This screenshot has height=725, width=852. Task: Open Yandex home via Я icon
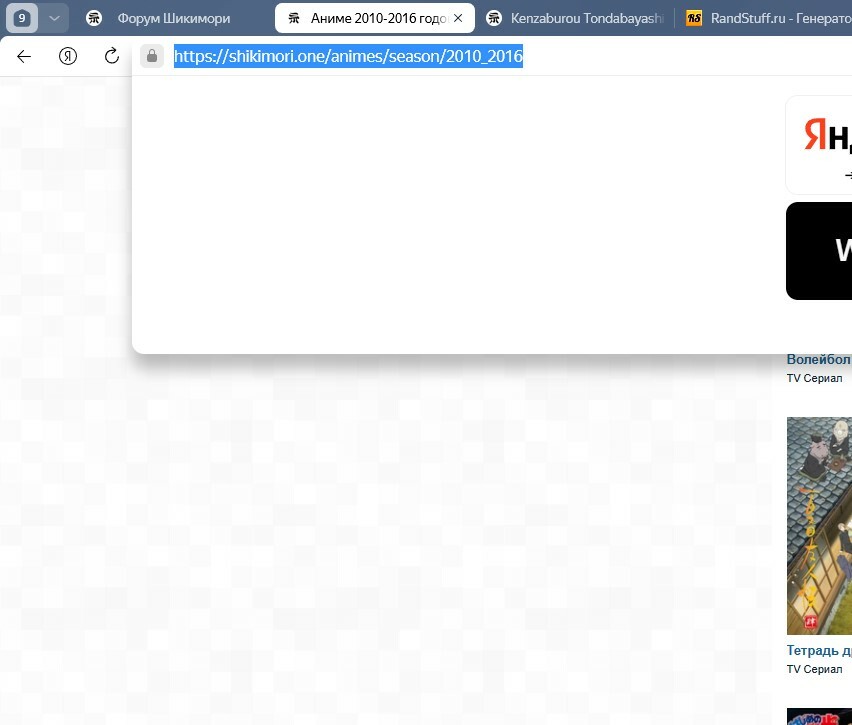68,56
